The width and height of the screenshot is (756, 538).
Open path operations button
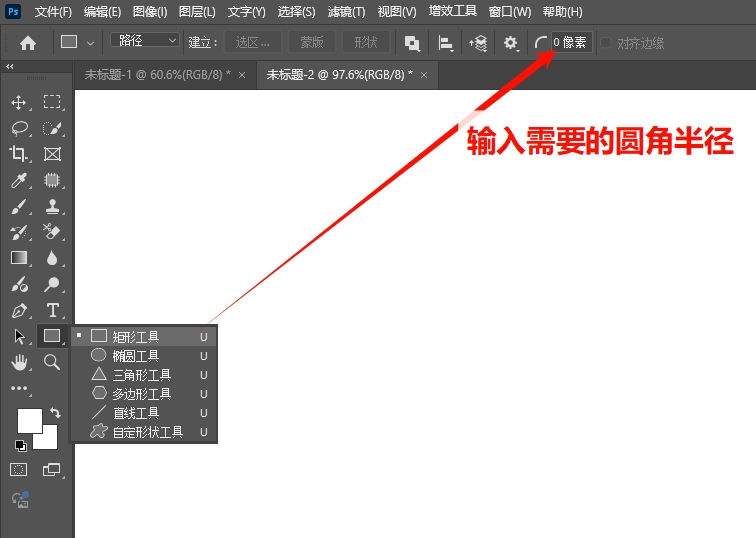(x=412, y=43)
